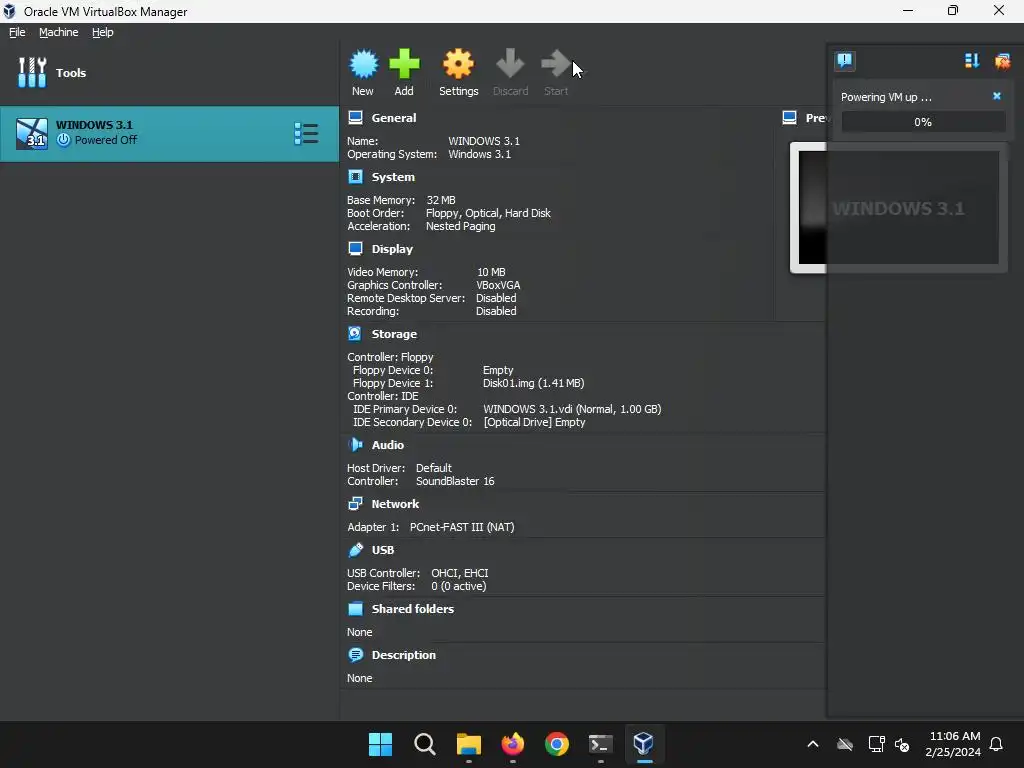
Task: Toggle notification sort order arrows icon
Action: (972, 61)
